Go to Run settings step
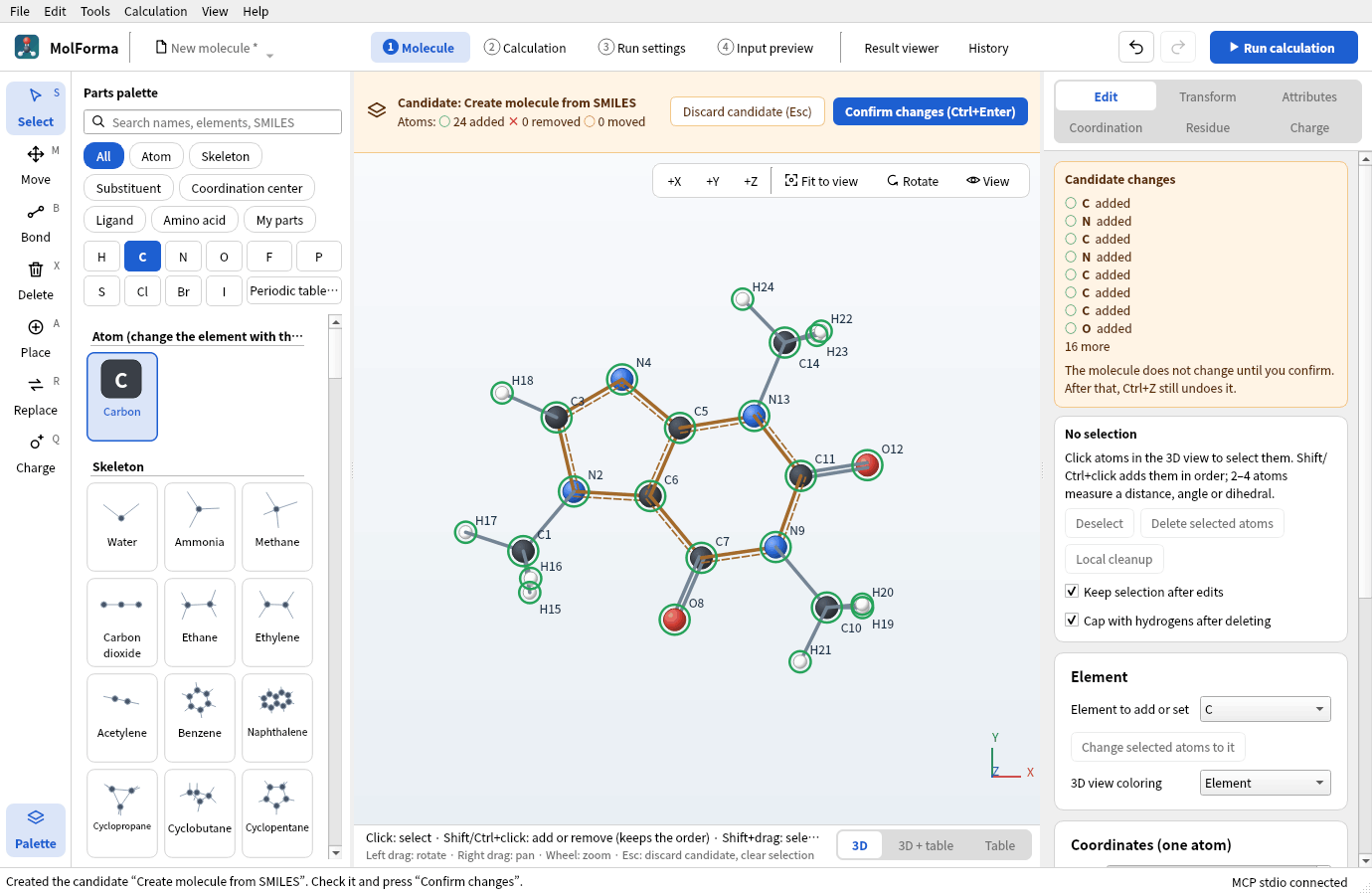Image resolution: width=1372 pixels, height=895 pixels. (x=642, y=48)
